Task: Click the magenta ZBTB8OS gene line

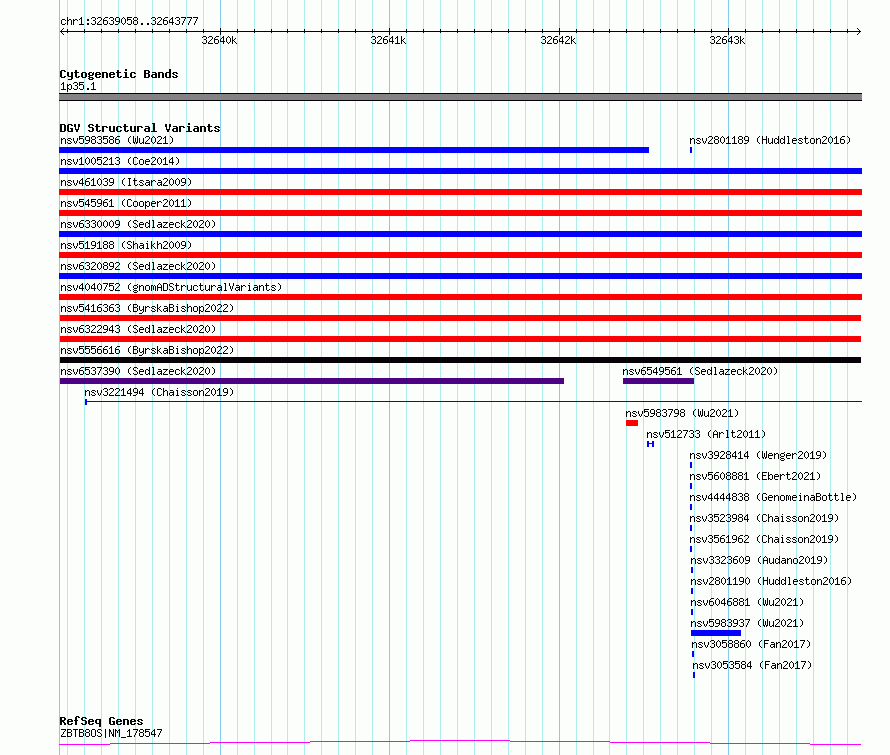Action: [460, 742]
